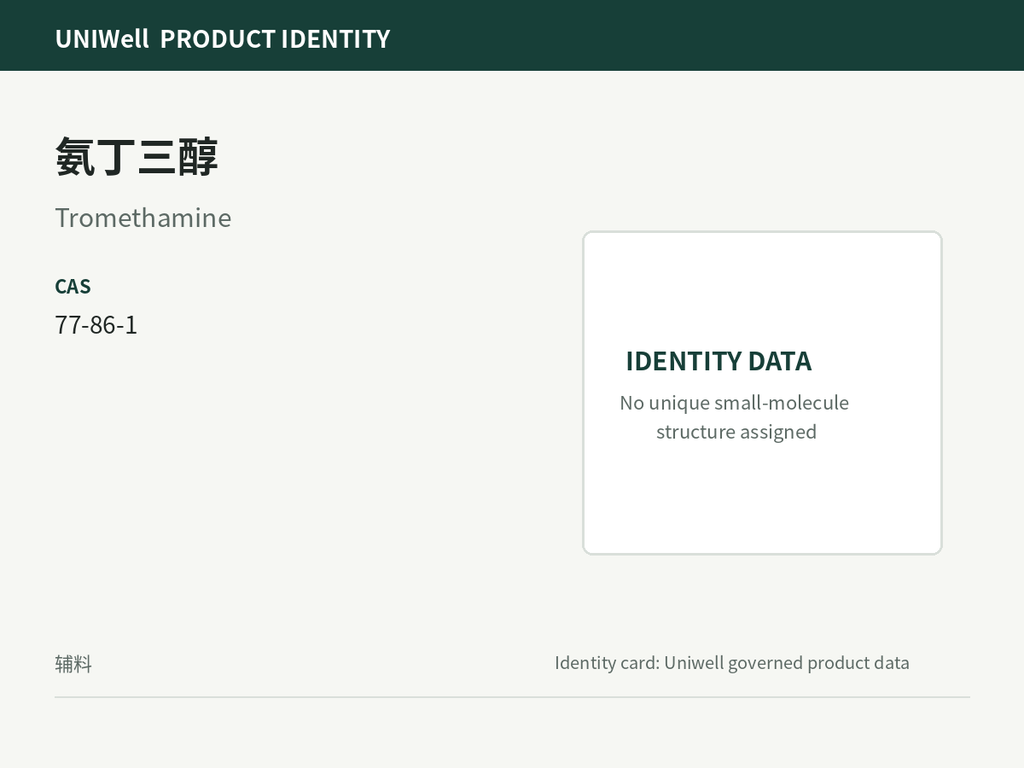This screenshot has height=768, width=1024.
Task: Click the 辅料 category tag
Action: 73,664
